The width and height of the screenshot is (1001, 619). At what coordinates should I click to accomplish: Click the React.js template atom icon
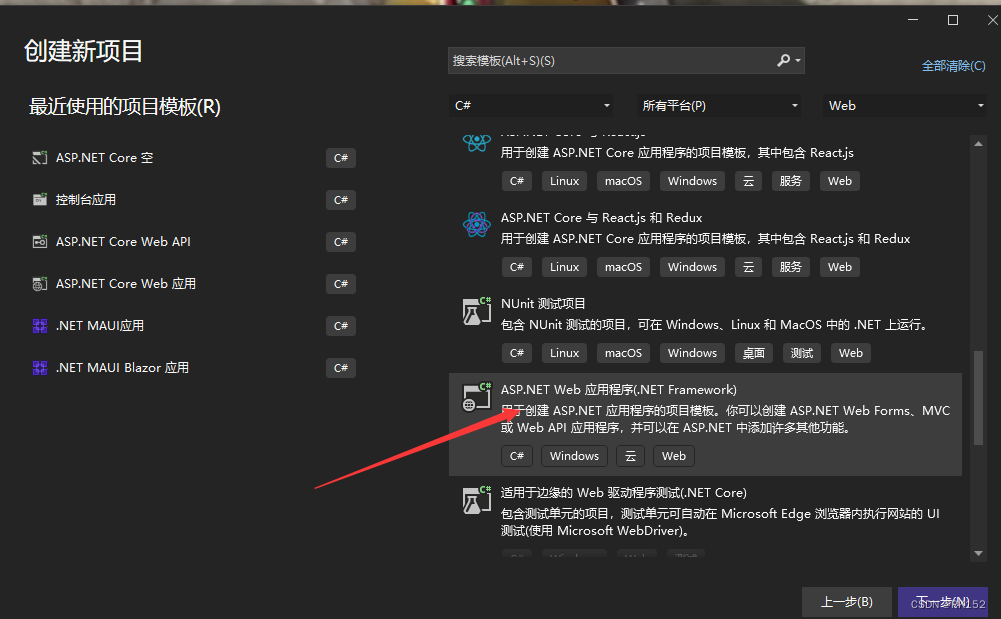point(477,142)
